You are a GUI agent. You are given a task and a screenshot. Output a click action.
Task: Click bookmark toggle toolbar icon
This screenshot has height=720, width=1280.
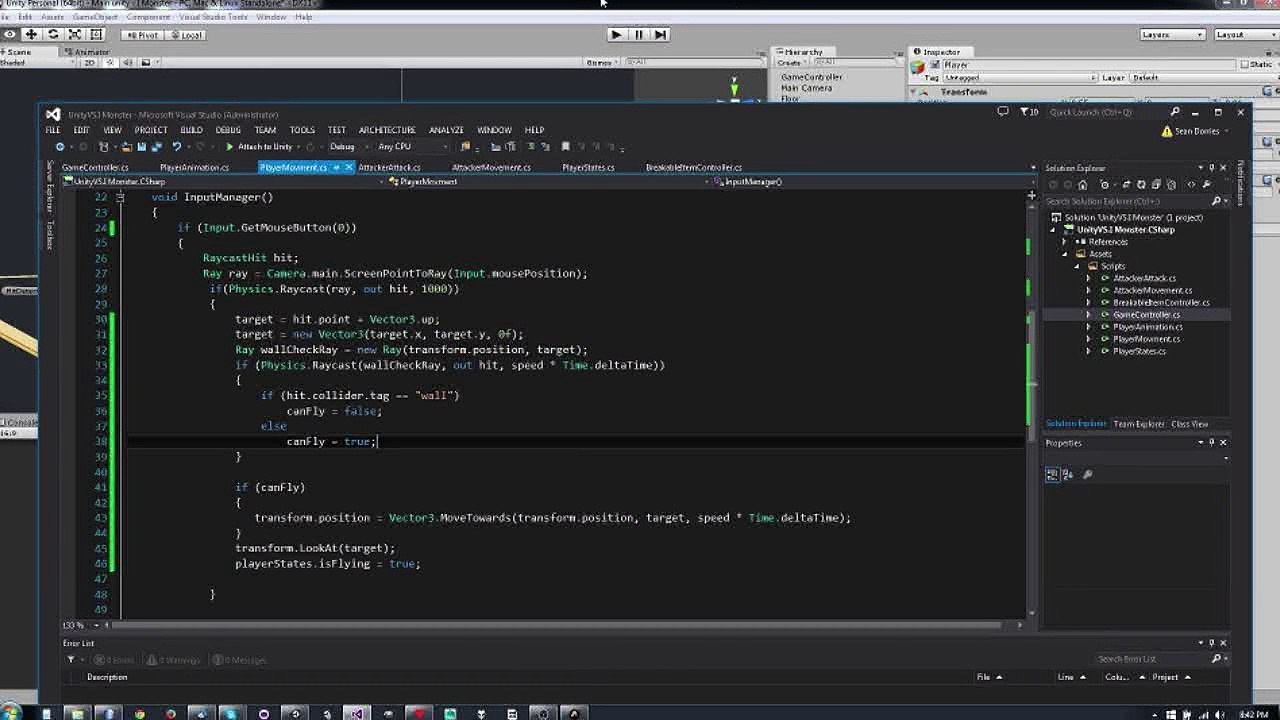point(565,146)
